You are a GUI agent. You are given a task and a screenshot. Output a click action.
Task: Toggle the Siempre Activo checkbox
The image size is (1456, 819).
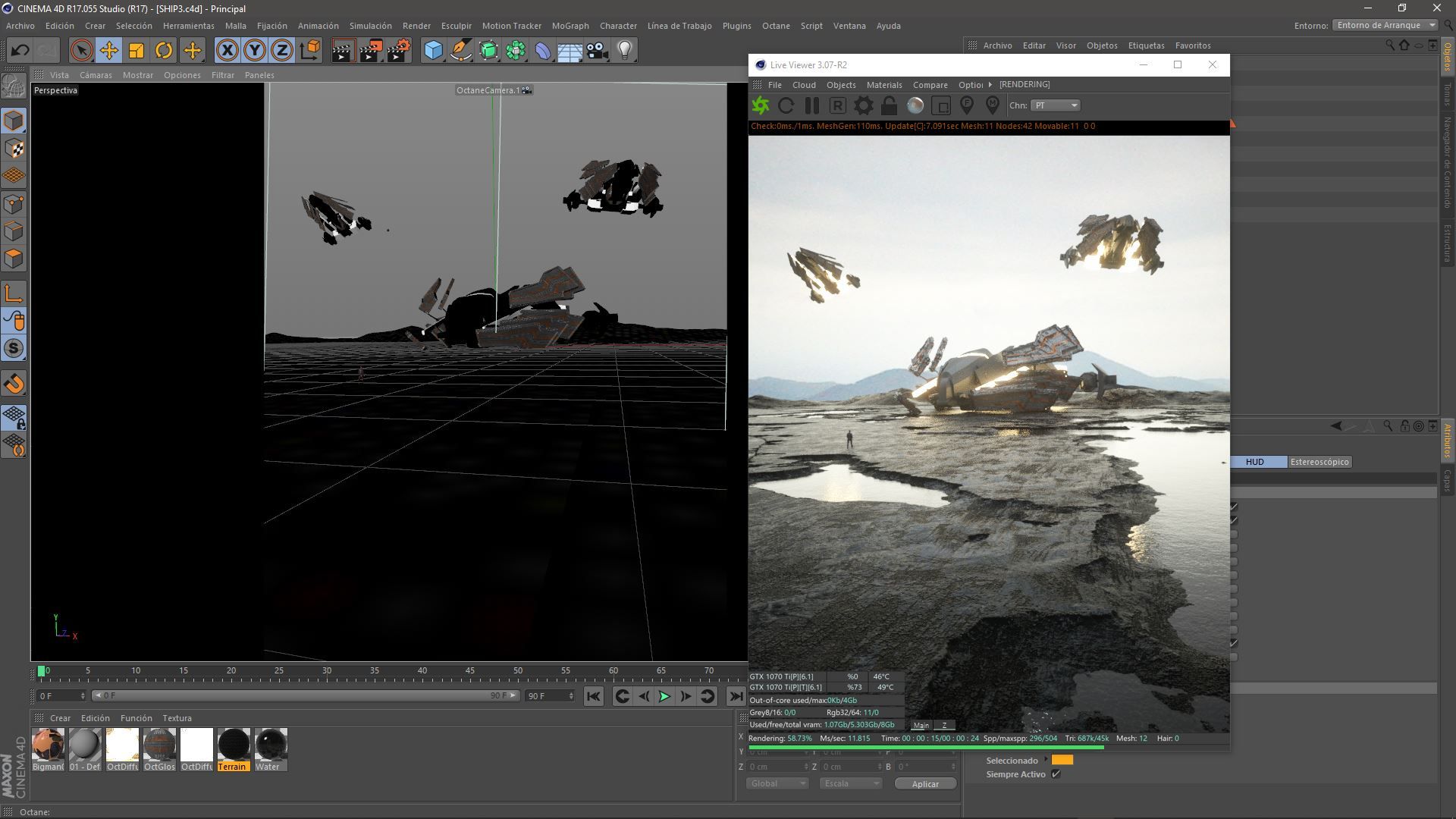point(1056,774)
